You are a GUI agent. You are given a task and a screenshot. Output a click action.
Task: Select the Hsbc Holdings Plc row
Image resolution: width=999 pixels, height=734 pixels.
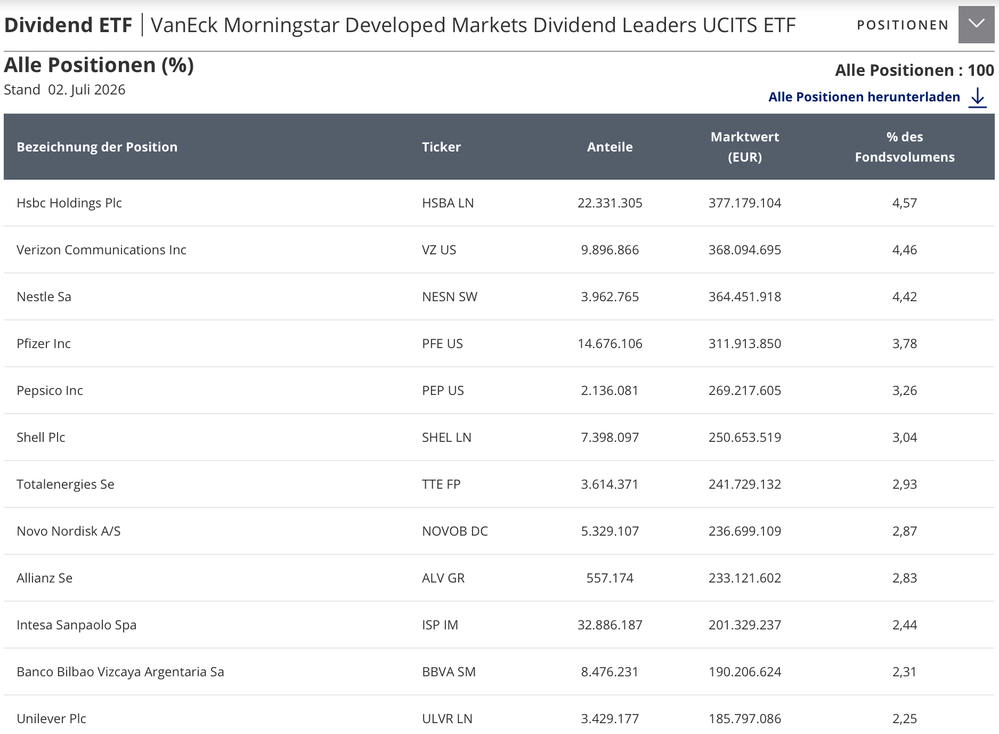(x=499, y=203)
